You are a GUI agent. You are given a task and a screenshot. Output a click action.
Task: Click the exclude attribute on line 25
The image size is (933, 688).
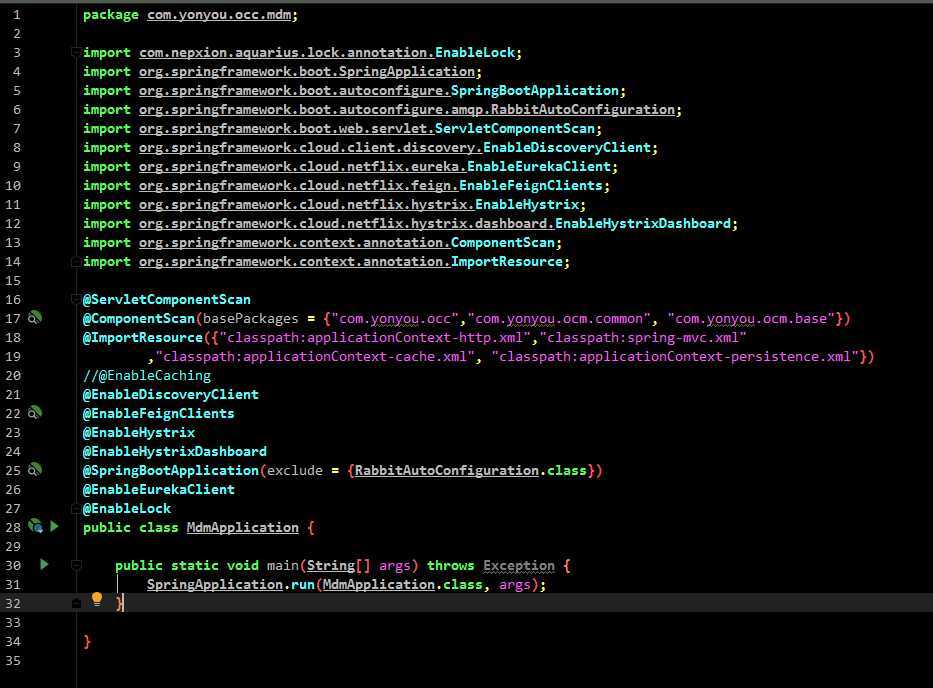[295, 471]
